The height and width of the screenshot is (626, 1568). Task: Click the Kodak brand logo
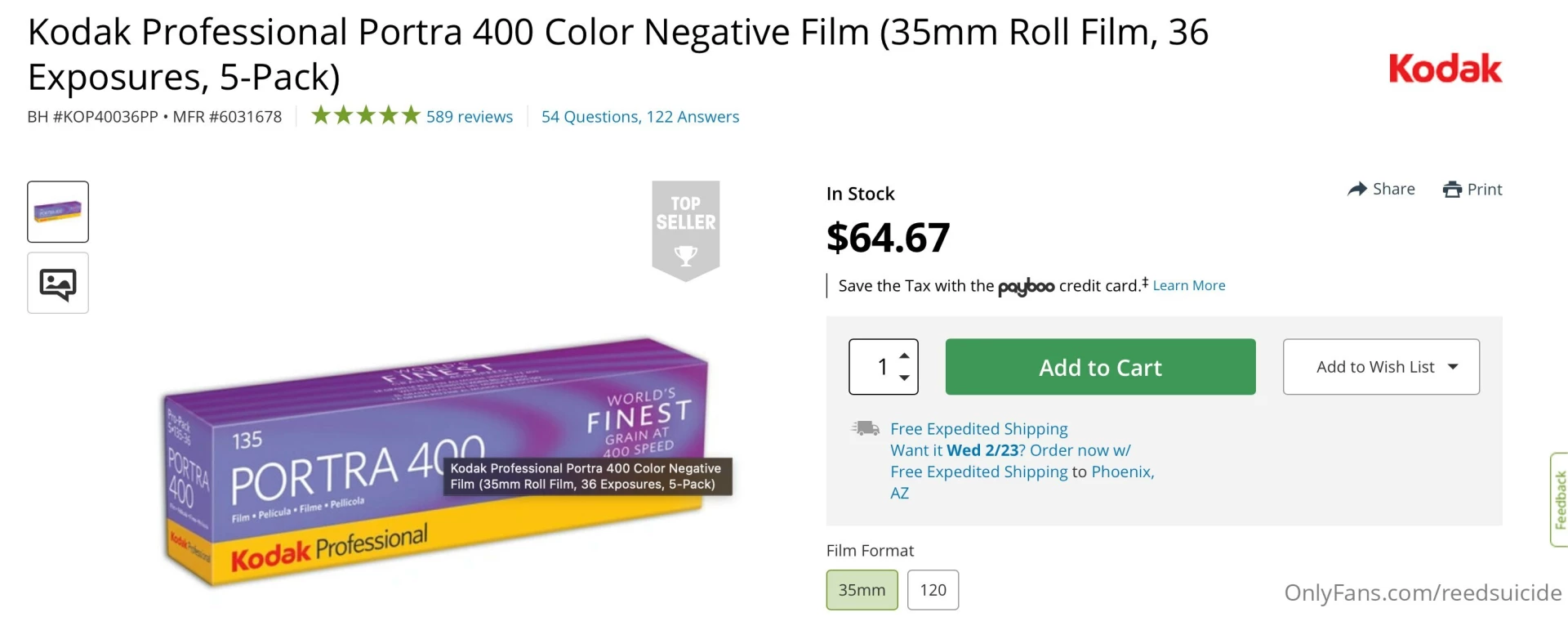point(1445,69)
